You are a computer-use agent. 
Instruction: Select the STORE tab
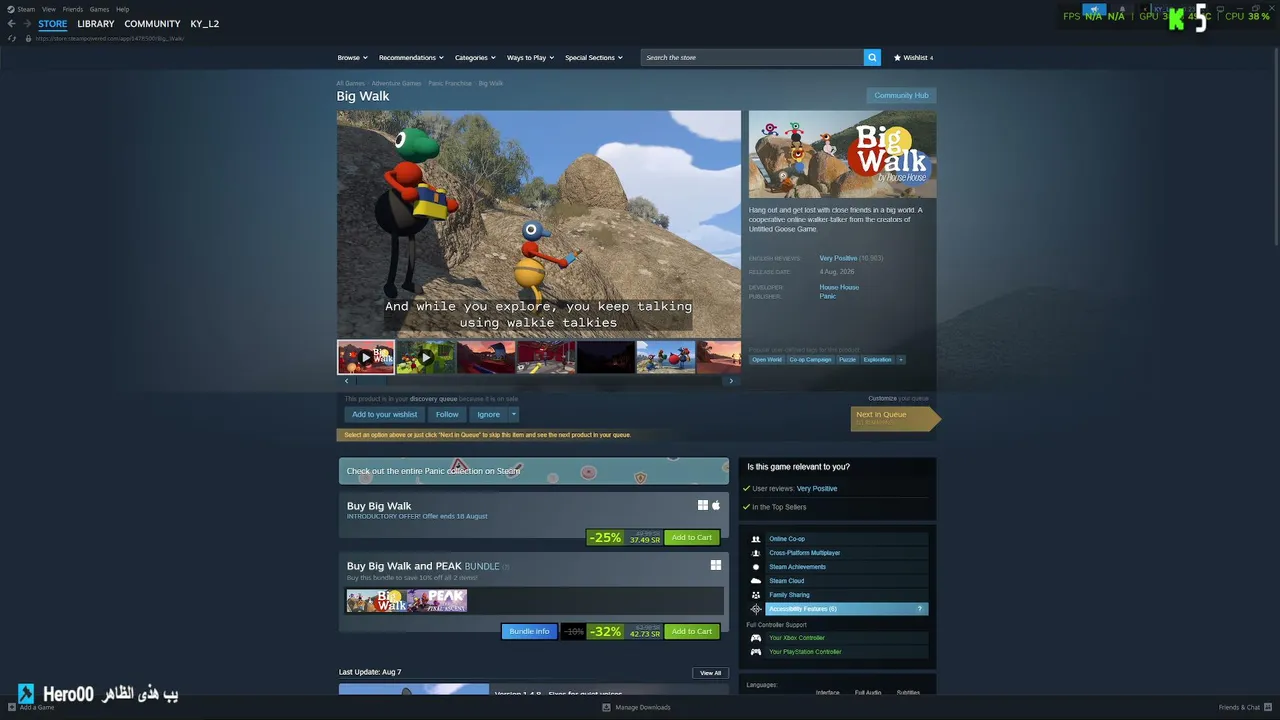(x=53, y=24)
